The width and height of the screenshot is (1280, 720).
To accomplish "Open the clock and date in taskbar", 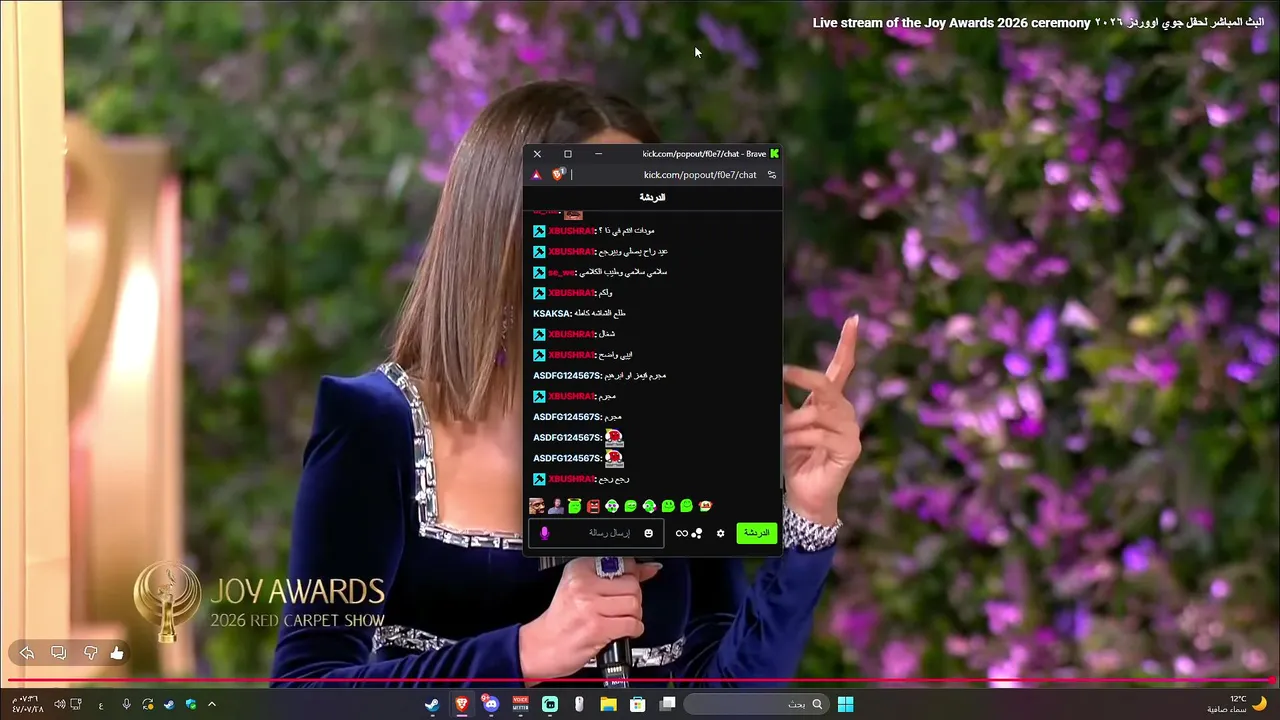I will tap(26, 704).
